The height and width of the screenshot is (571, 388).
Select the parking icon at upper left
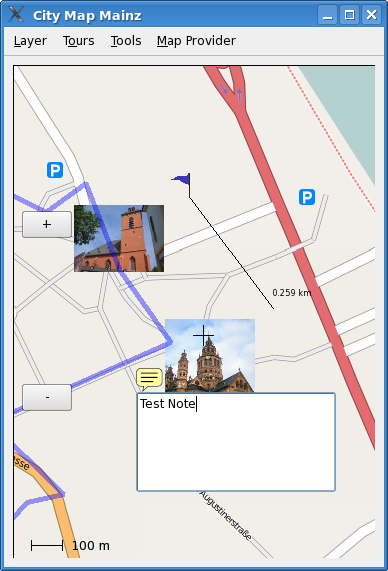coord(55,170)
